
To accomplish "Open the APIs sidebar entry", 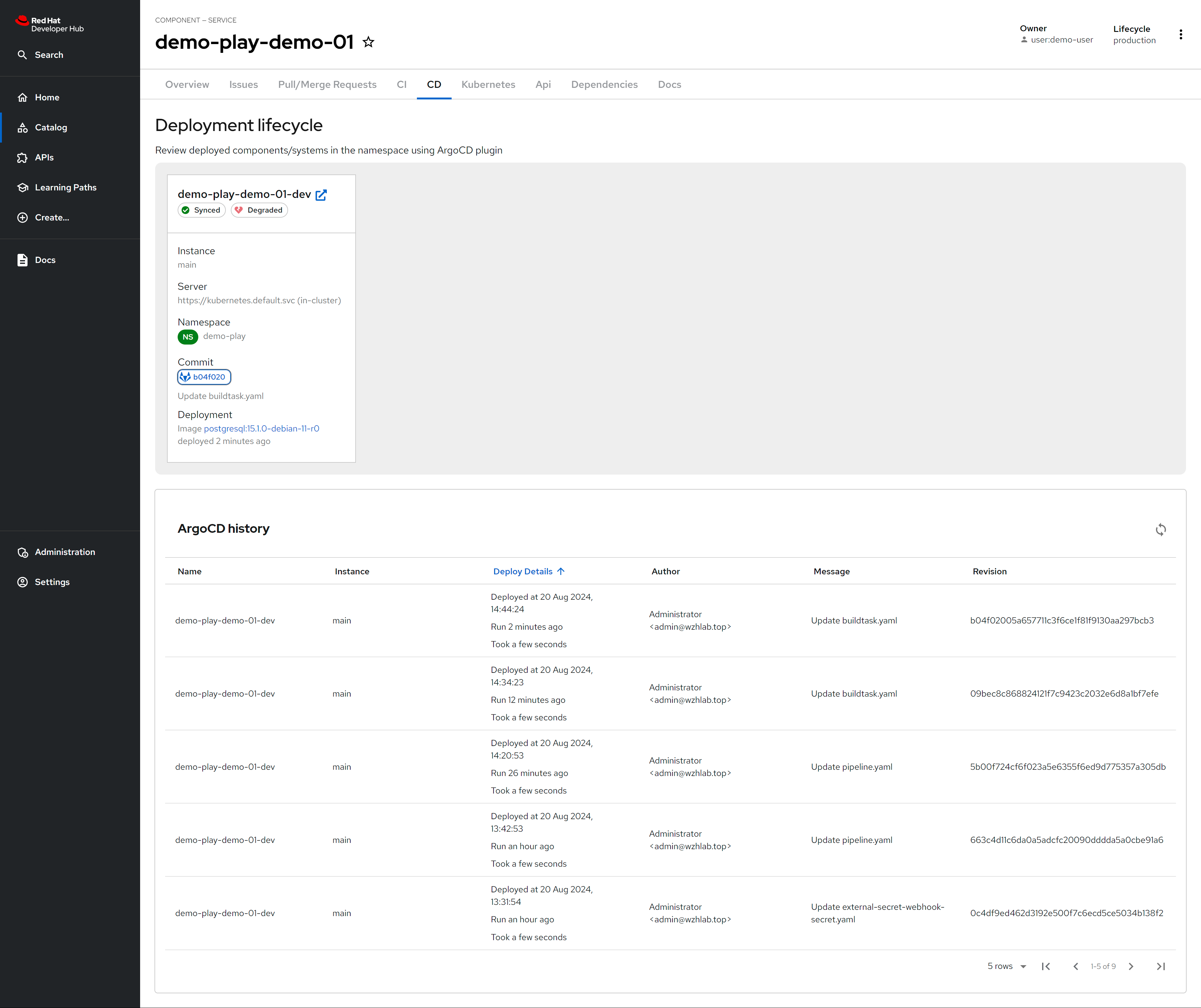I will pyautogui.click(x=44, y=157).
